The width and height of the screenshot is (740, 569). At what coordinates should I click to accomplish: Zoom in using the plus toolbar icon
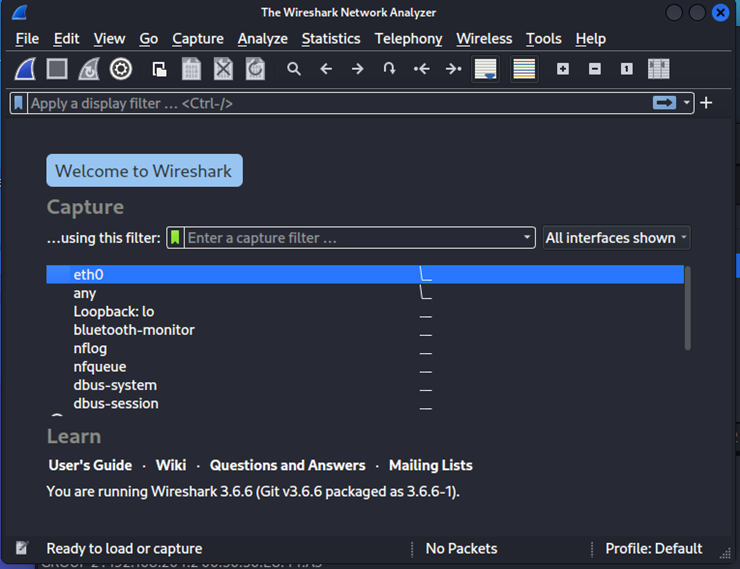pos(563,69)
